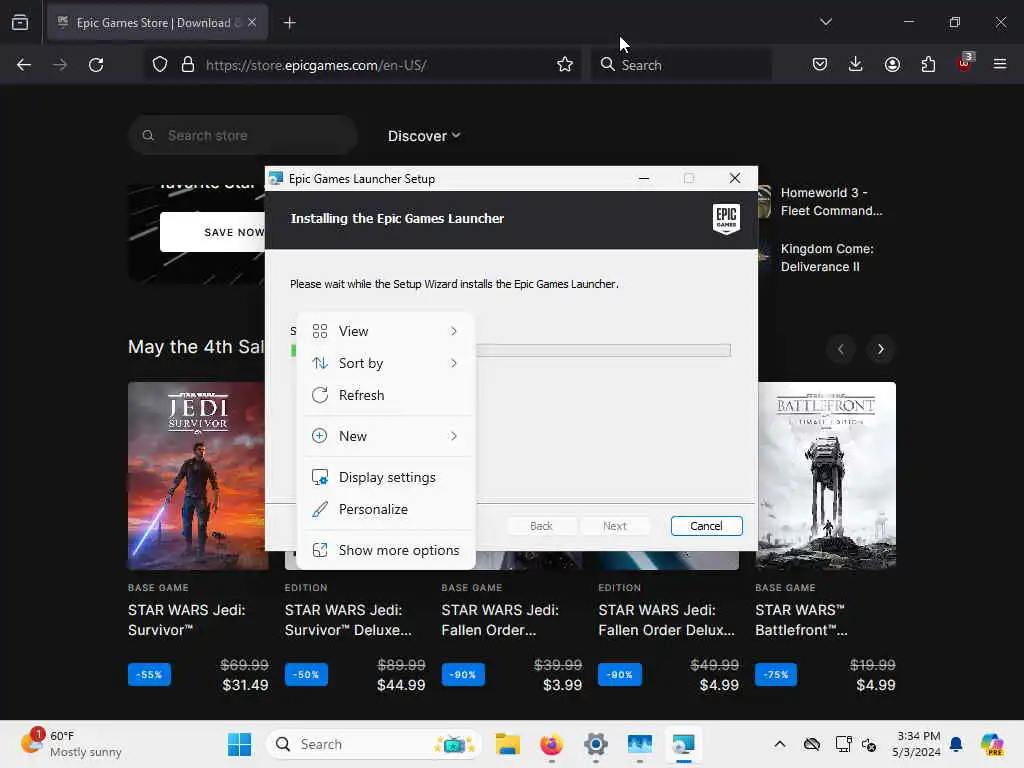Close the Epic Games Store tab
The image size is (1024, 768).
click(x=252, y=22)
